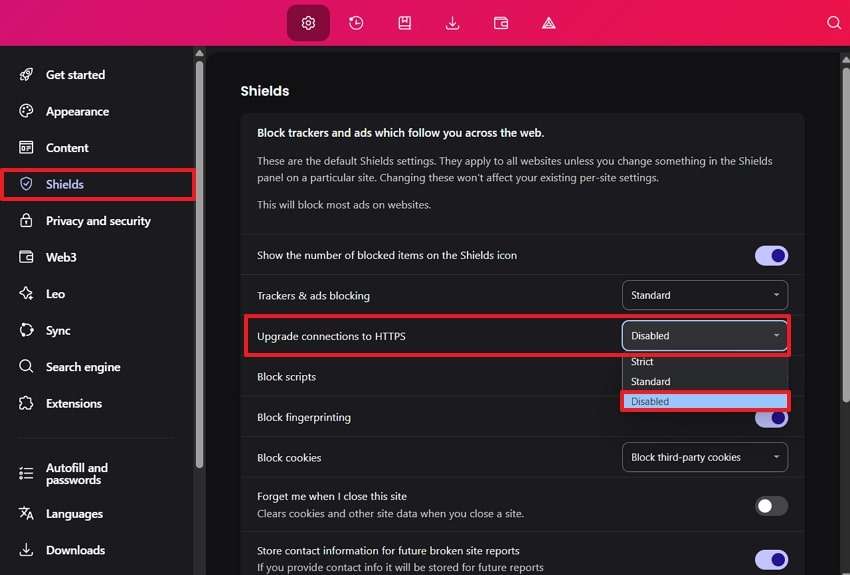Click 'Block trackers and ads which follow you' heading
This screenshot has width=850, height=575.
(x=400, y=133)
